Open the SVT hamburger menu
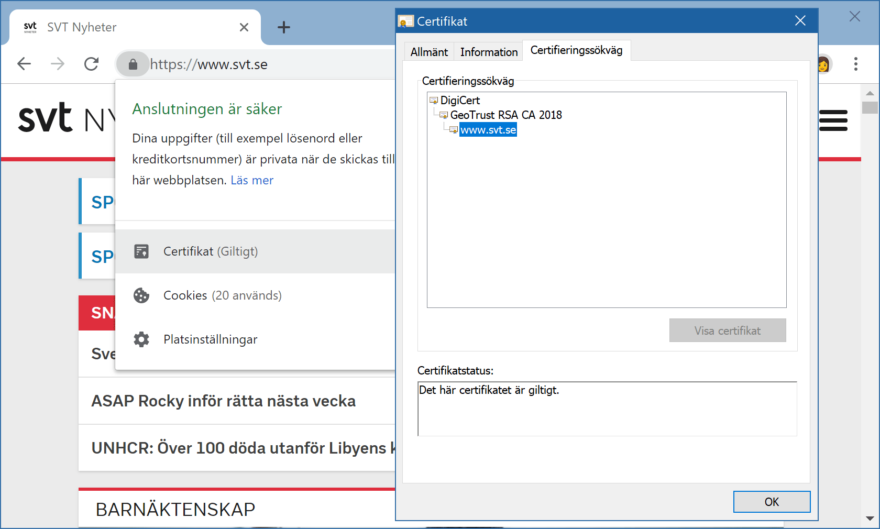880x529 pixels. tap(833, 121)
